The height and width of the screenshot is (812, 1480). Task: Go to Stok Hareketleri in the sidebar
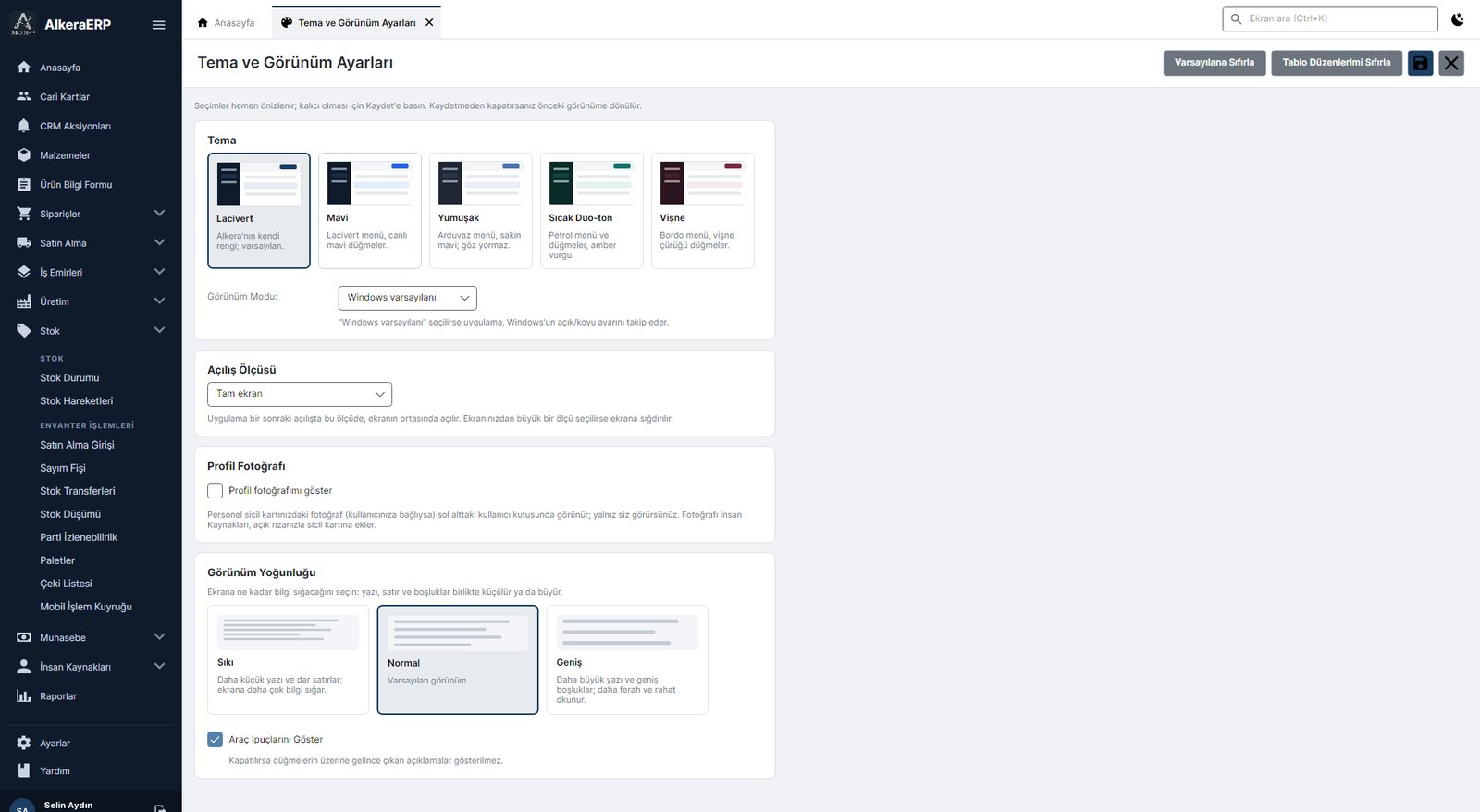pyautogui.click(x=77, y=401)
